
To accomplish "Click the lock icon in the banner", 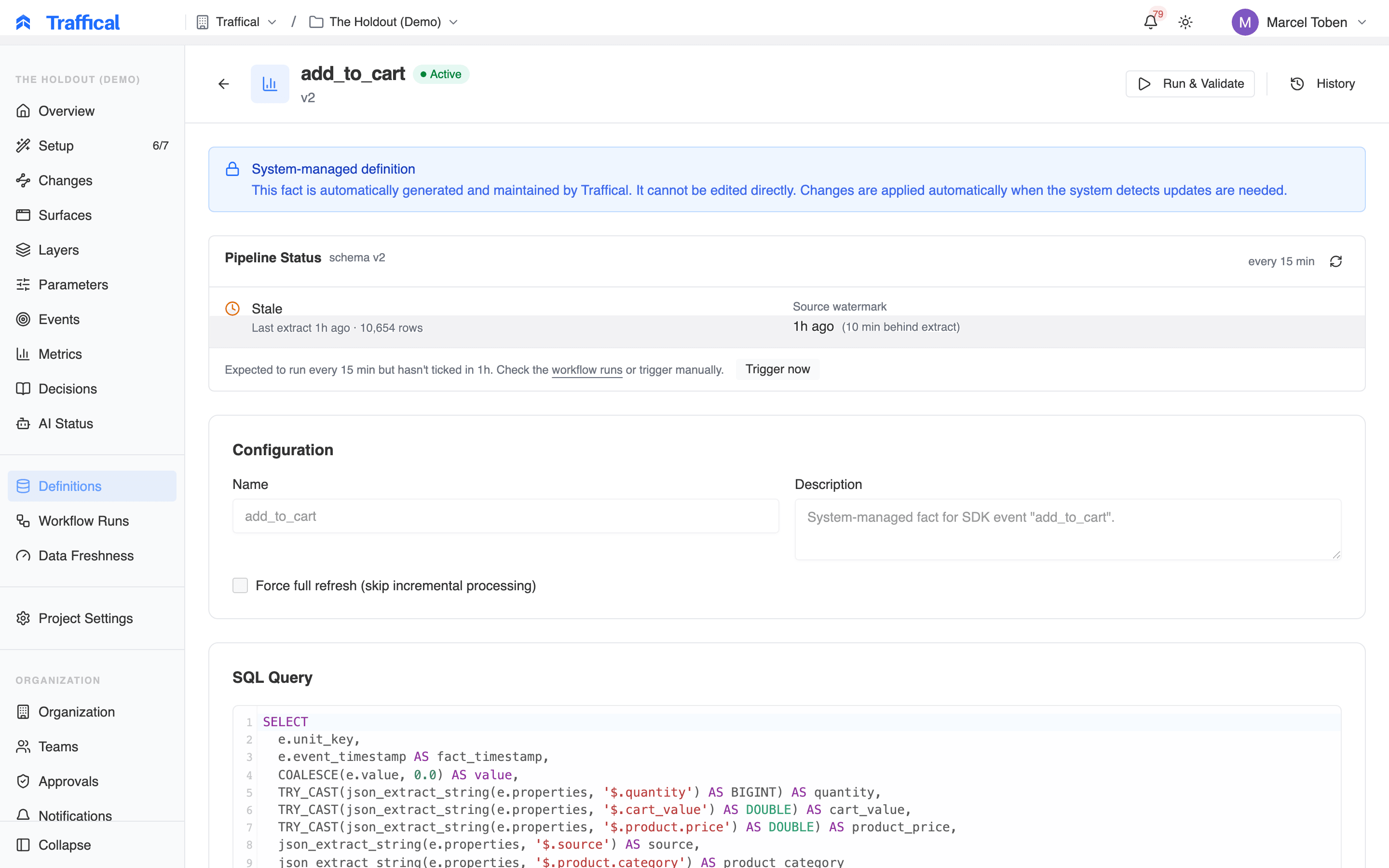I will tap(232, 169).
